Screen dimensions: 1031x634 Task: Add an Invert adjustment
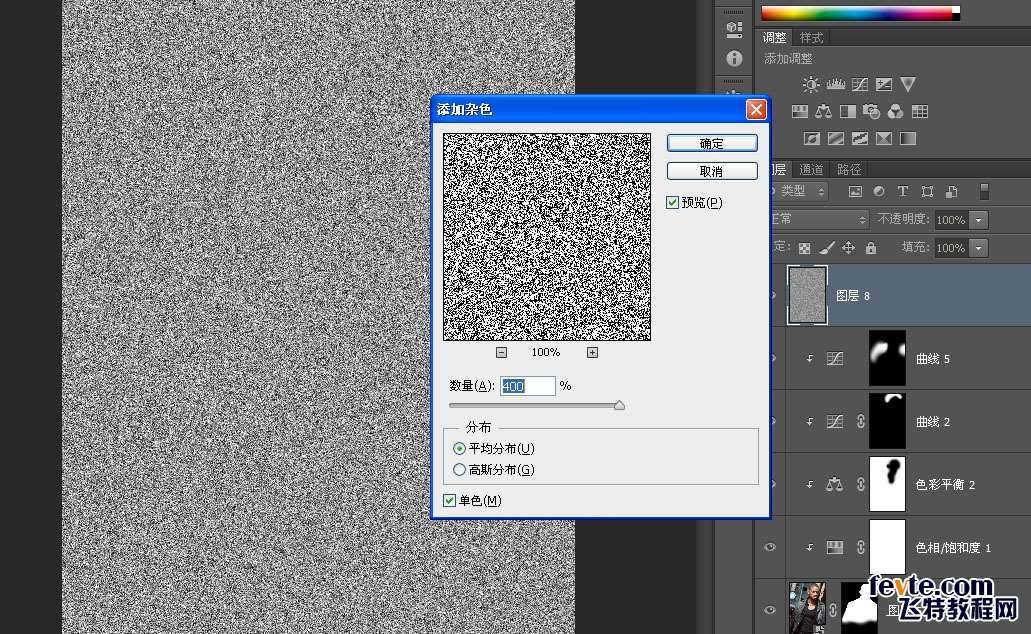coord(812,138)
